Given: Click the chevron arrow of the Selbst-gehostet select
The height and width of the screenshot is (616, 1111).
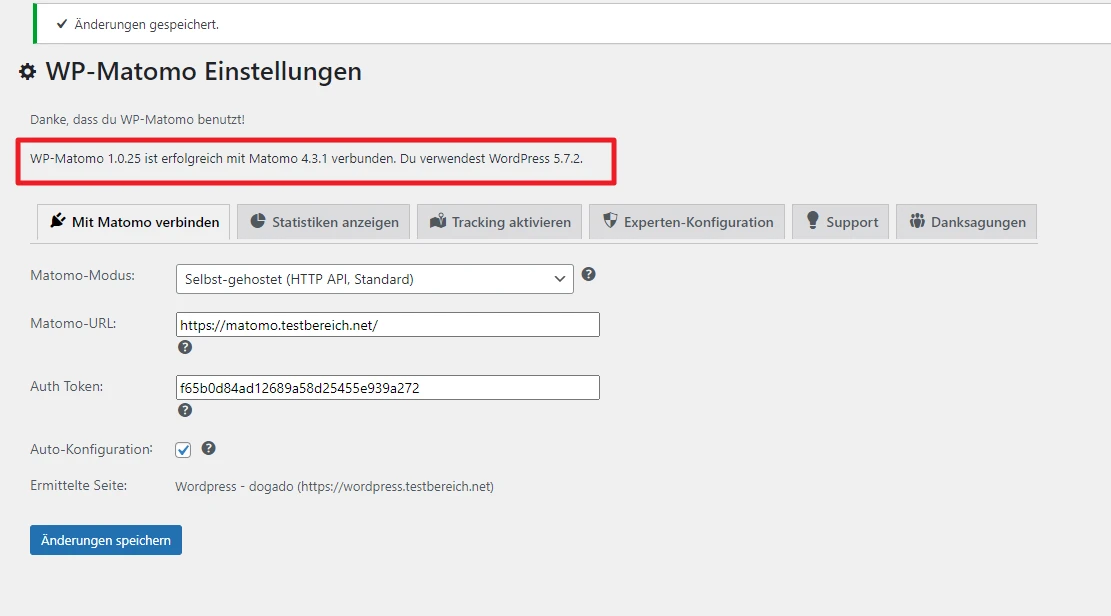Looking at the screenshot, I should click(x=560, y=279).
